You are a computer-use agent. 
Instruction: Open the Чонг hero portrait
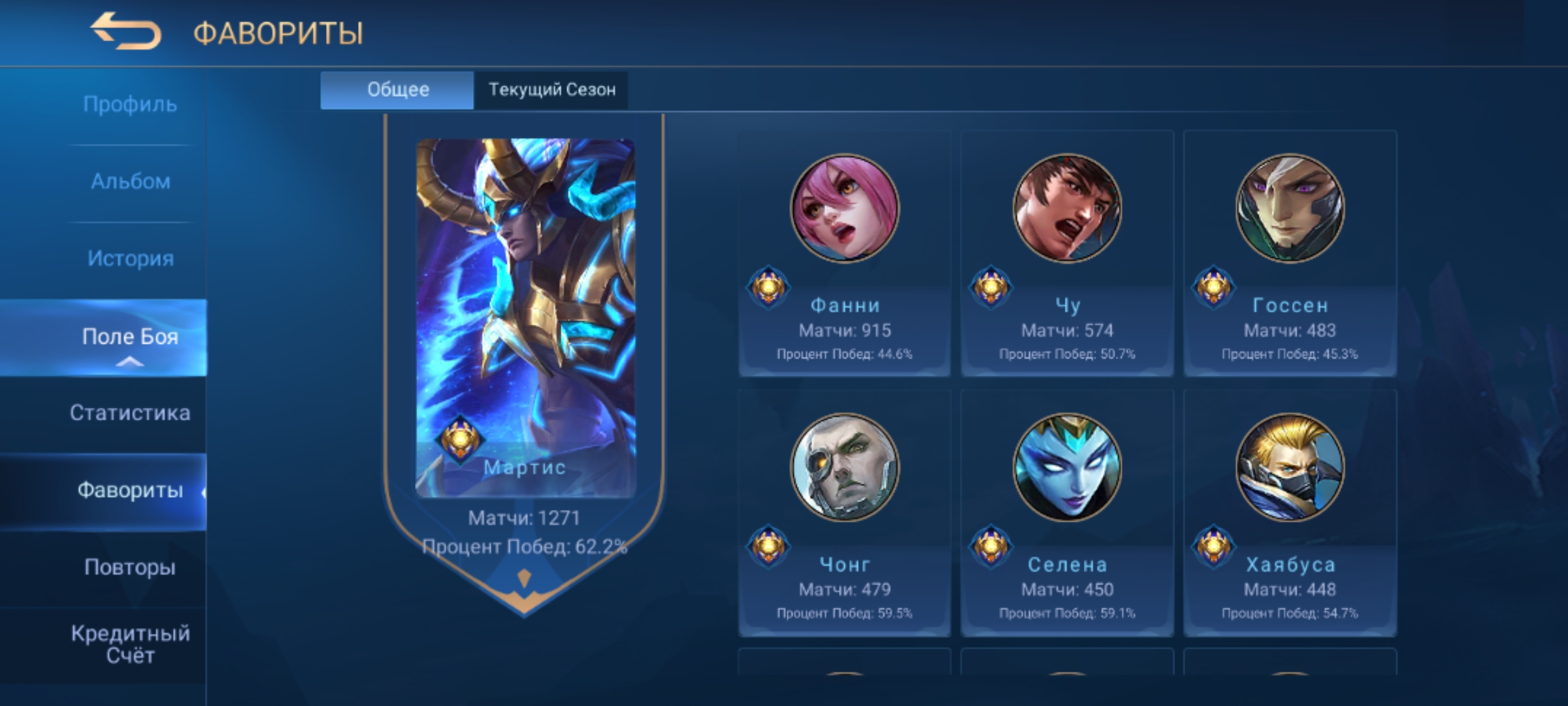pos(845,467)
